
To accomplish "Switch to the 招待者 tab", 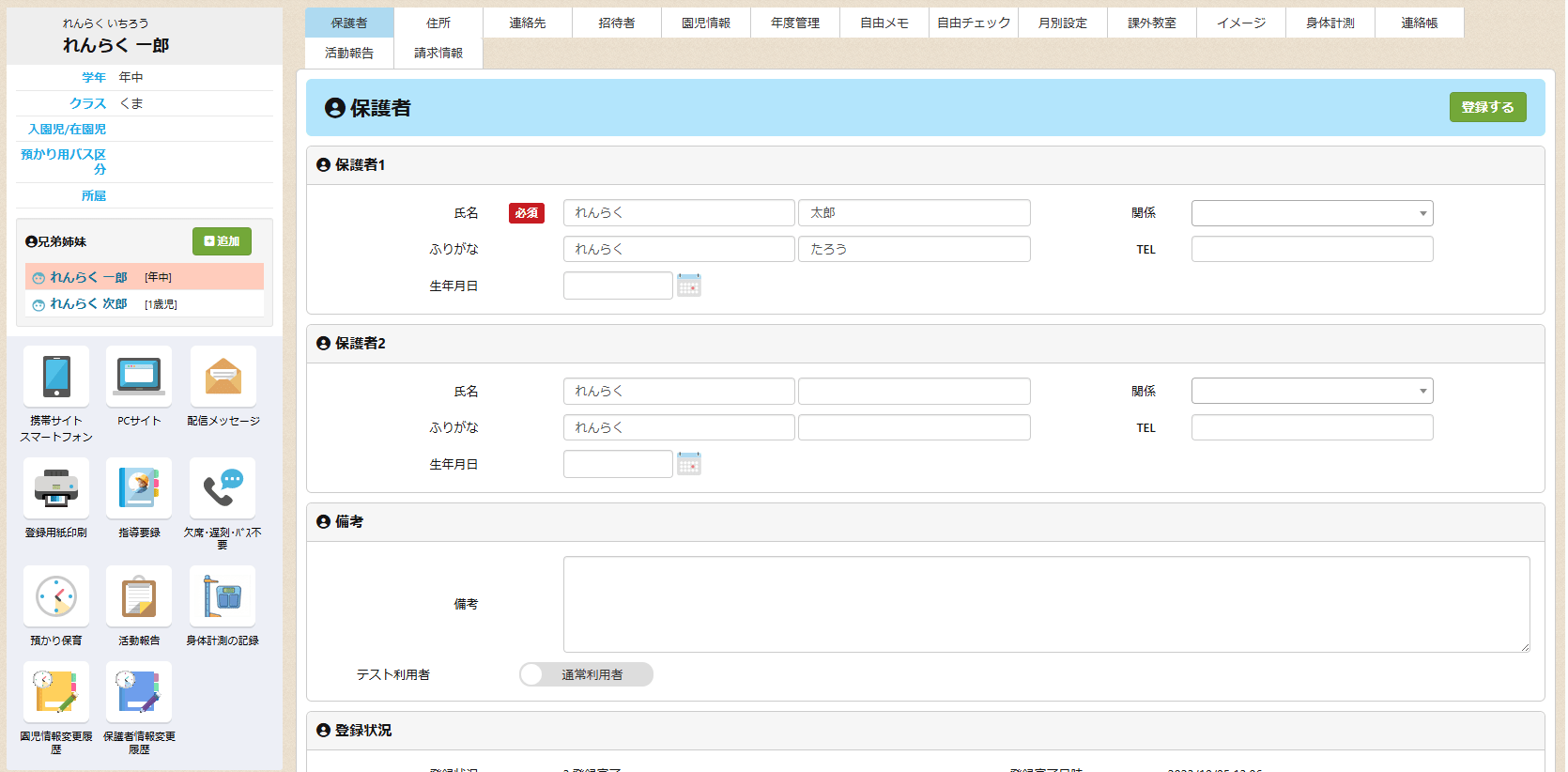I will pos(617,23).
